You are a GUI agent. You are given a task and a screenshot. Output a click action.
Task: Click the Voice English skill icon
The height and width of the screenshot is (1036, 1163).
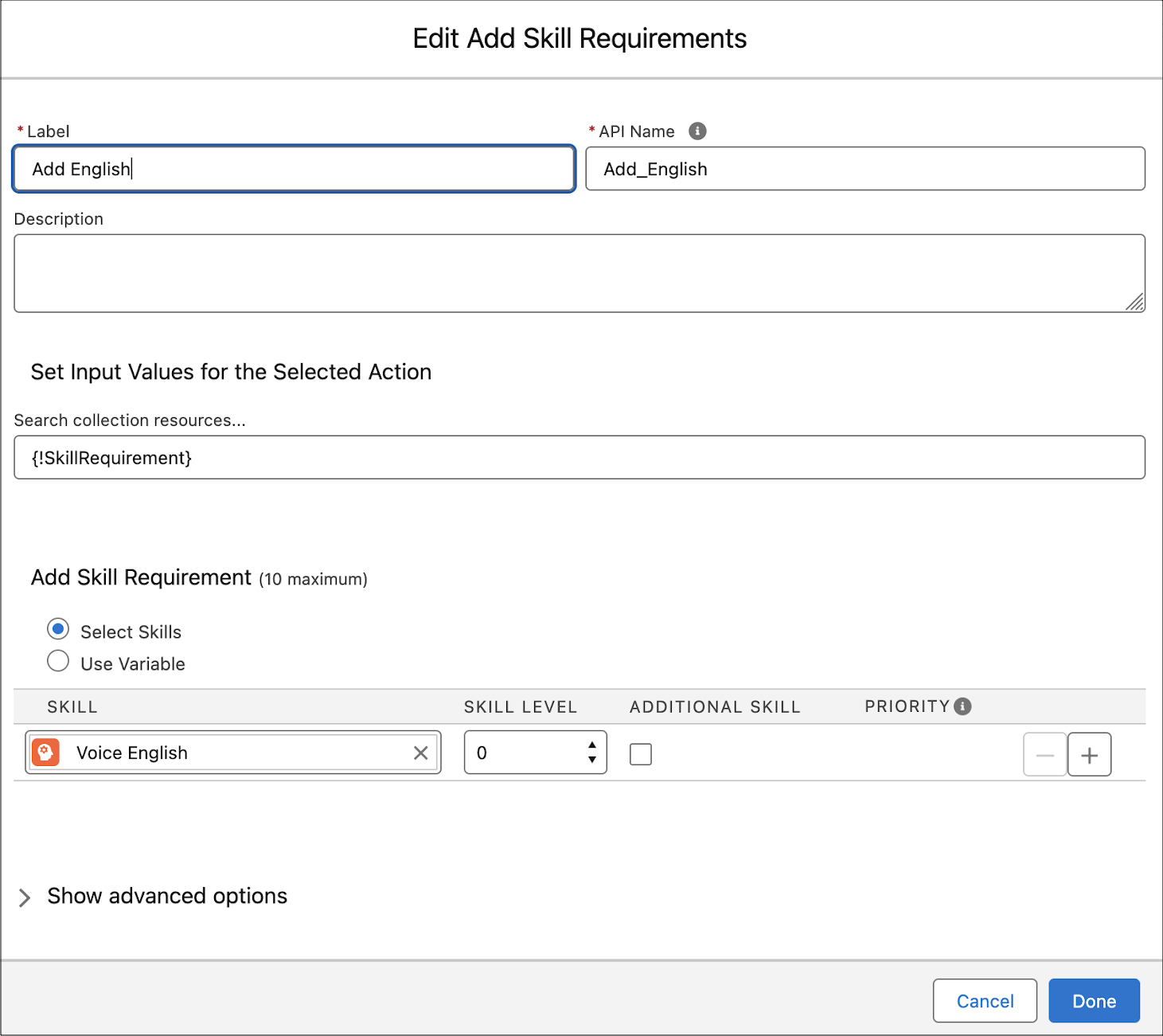click(45, 753)
